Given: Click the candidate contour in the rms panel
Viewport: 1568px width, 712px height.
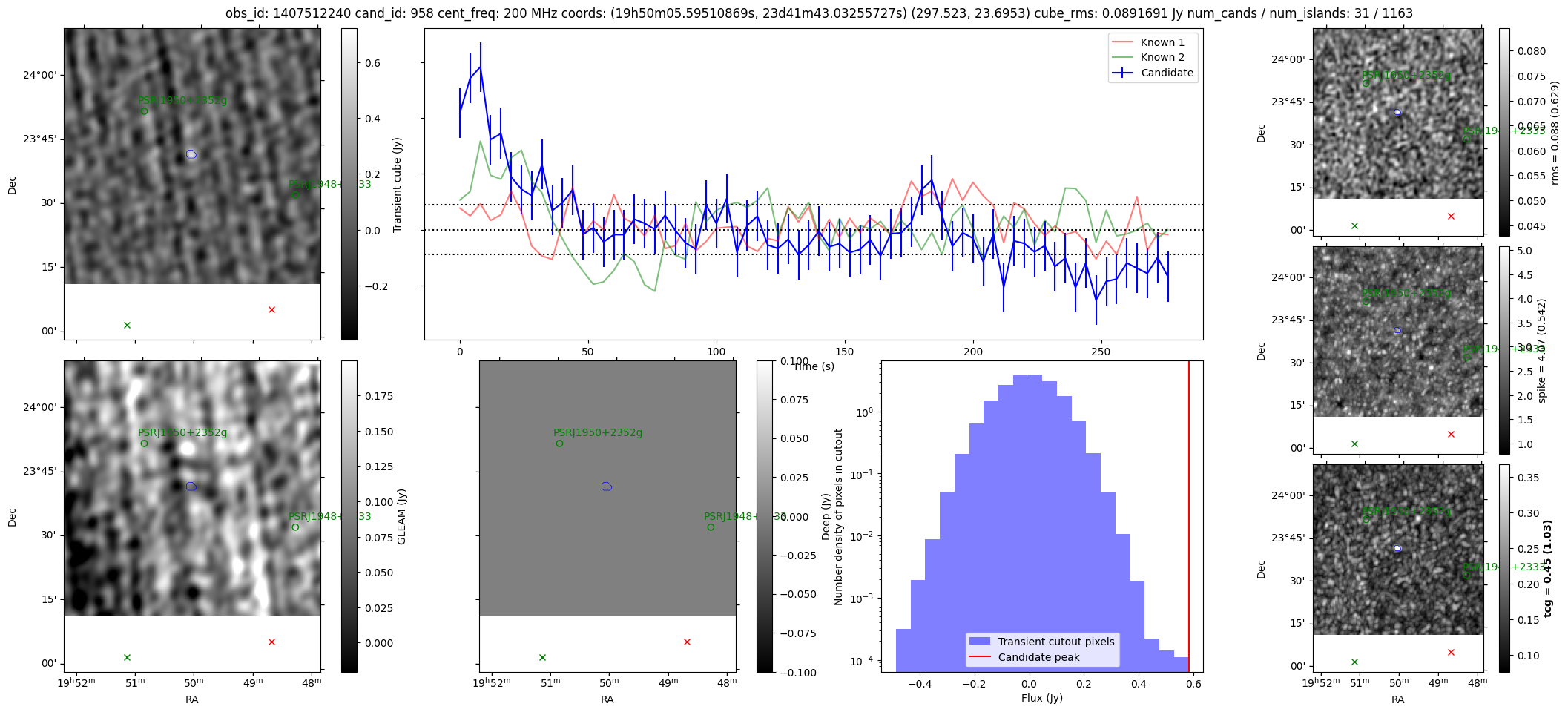Looking at the screenshot, I should [1397, 113].
